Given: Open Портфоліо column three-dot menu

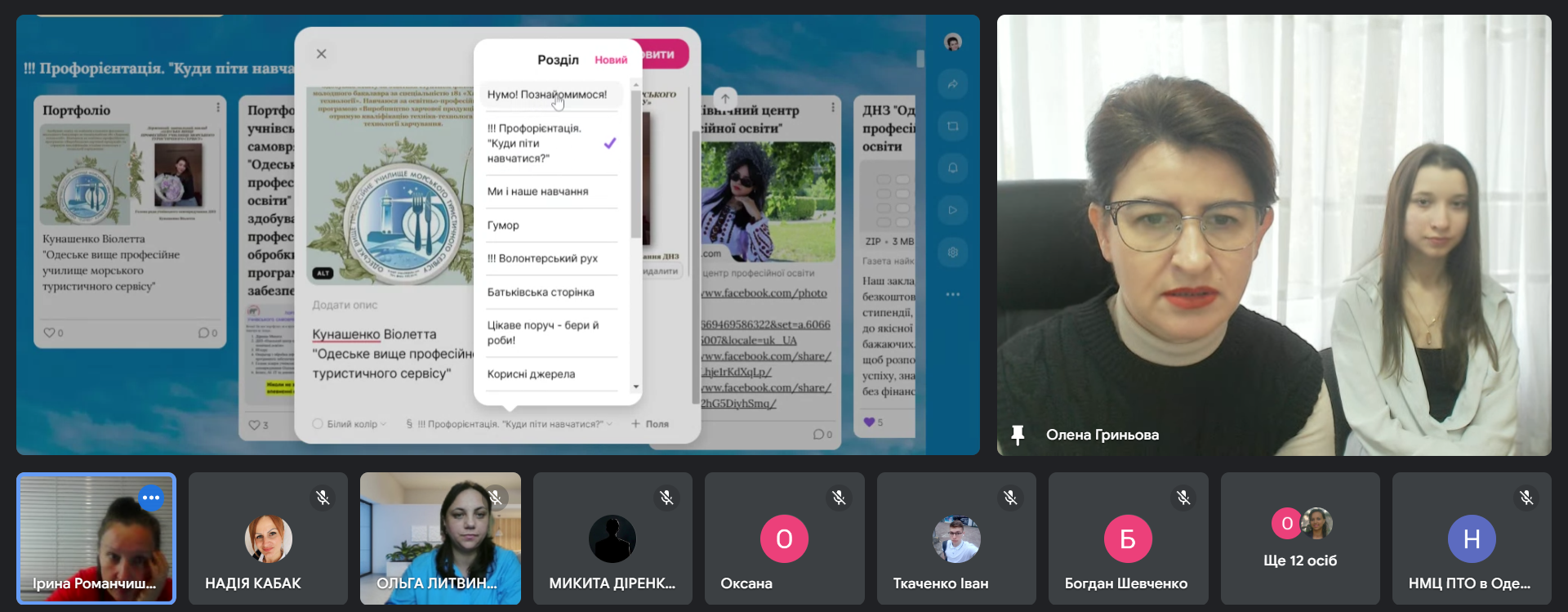Looking at the screenshot, I should [x=218, y=108].
